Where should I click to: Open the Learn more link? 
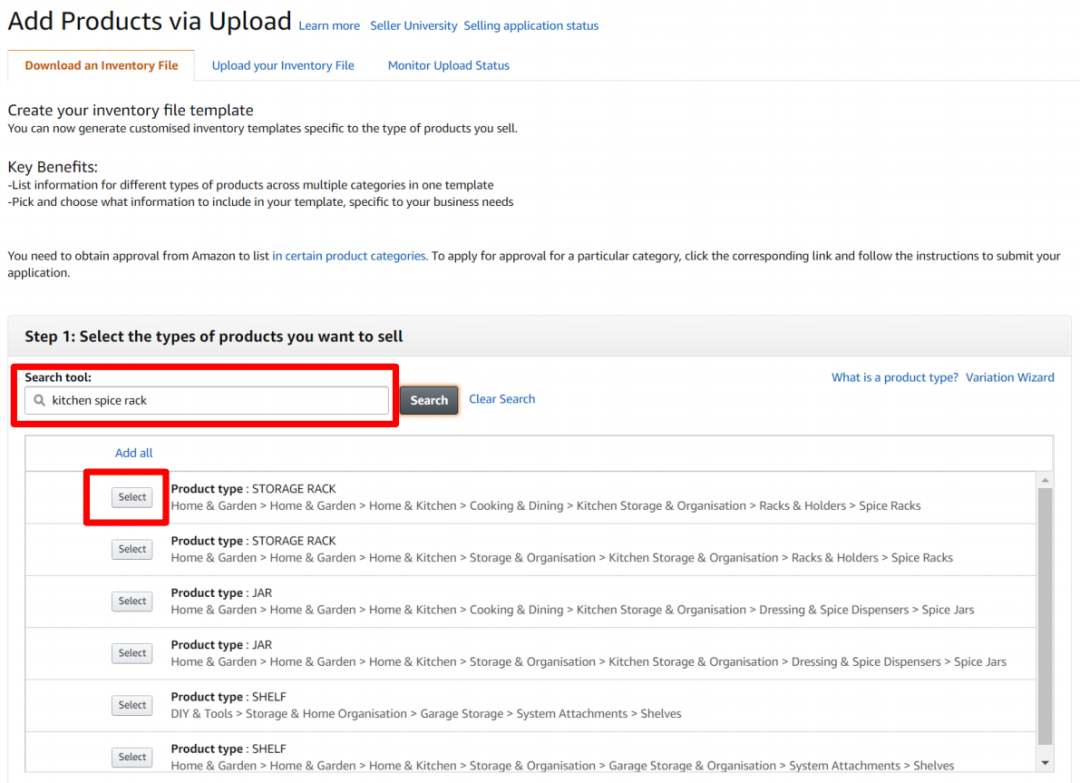click(329, 26)
